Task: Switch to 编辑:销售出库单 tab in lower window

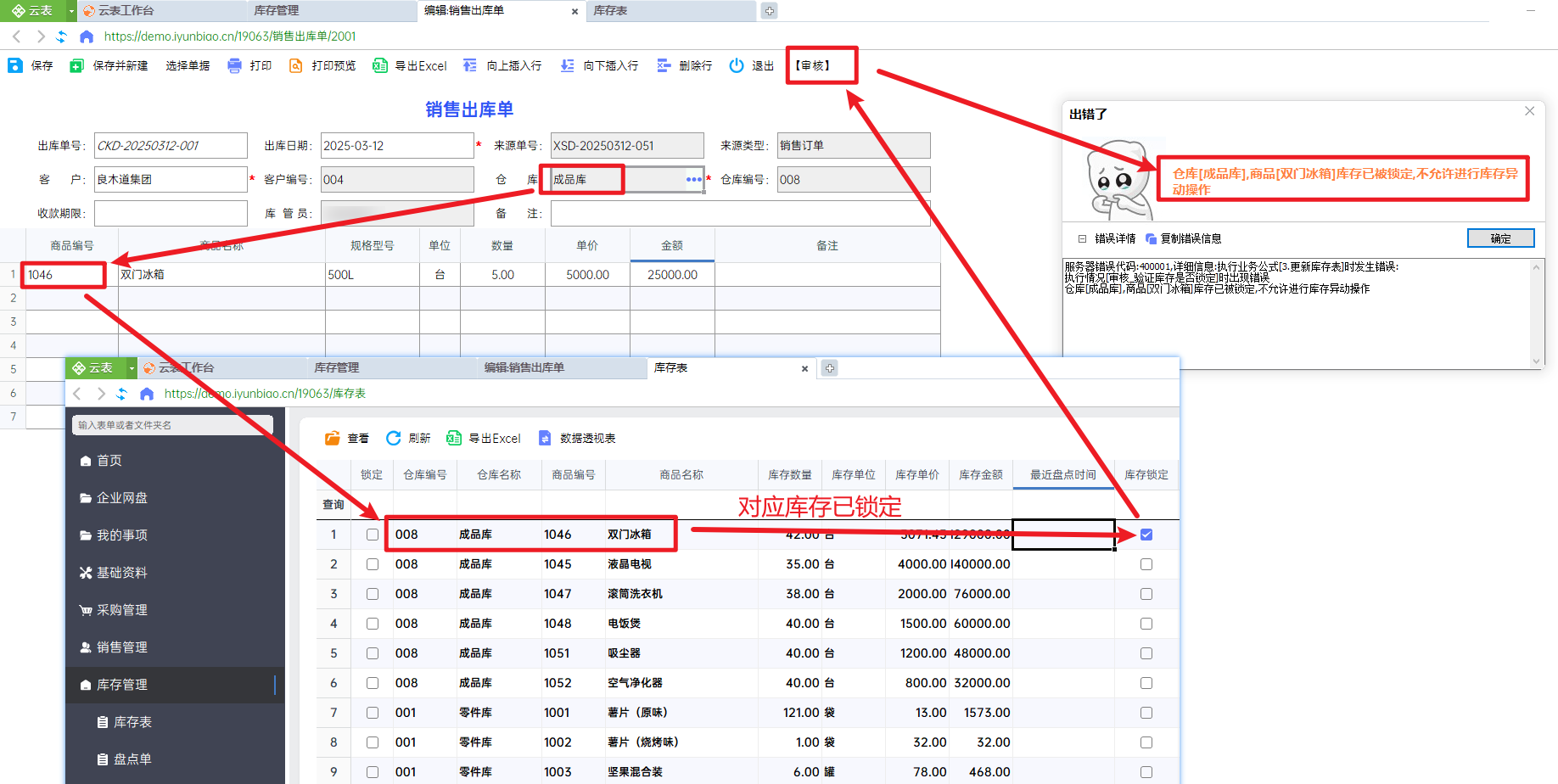Action: tap(560, 368)
